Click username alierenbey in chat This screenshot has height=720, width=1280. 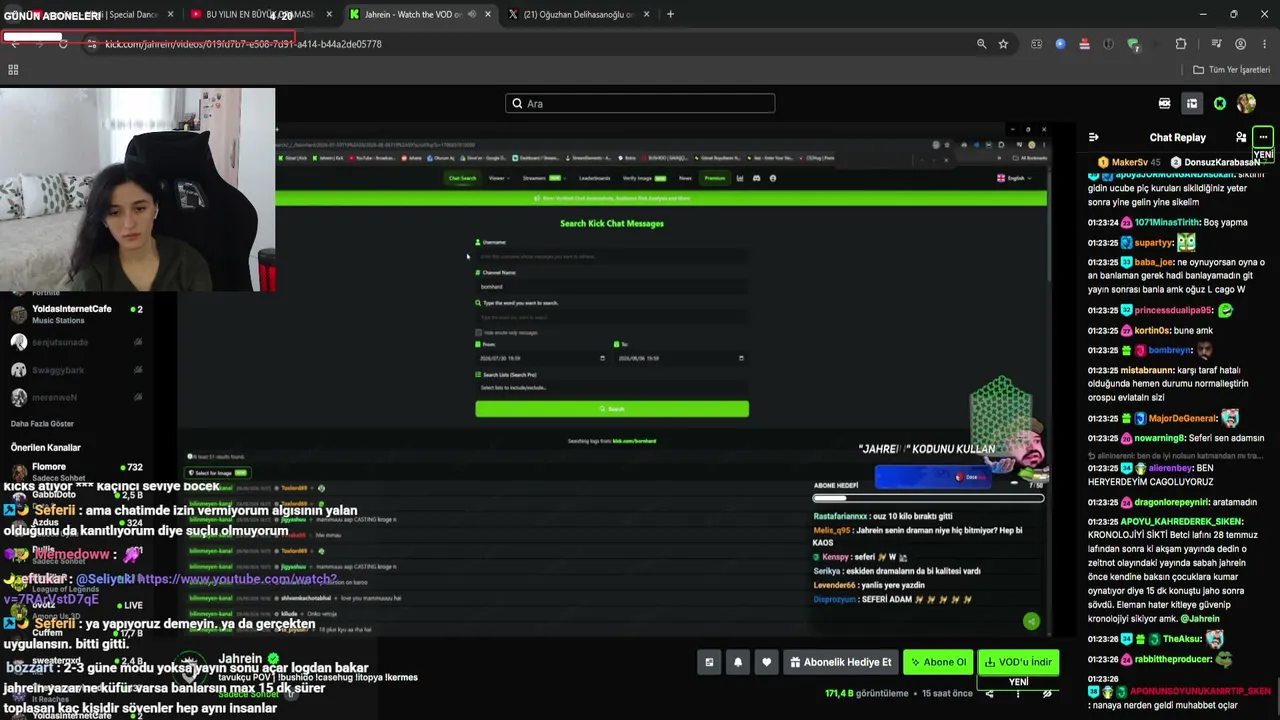tap(1170, 468)
